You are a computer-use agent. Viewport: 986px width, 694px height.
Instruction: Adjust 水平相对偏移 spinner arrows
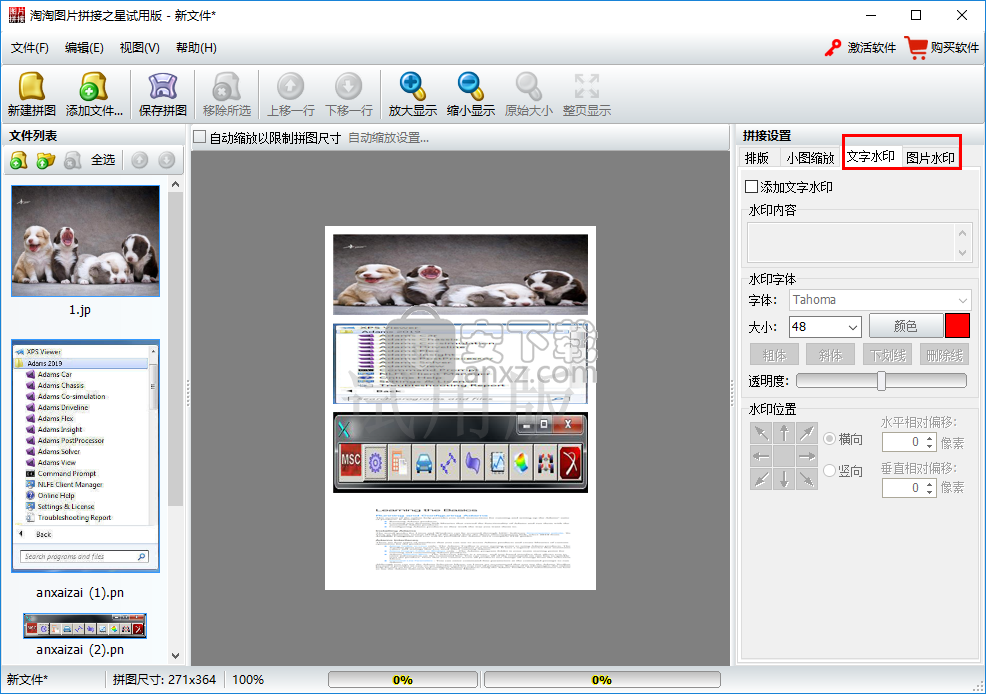pos(929,442)
